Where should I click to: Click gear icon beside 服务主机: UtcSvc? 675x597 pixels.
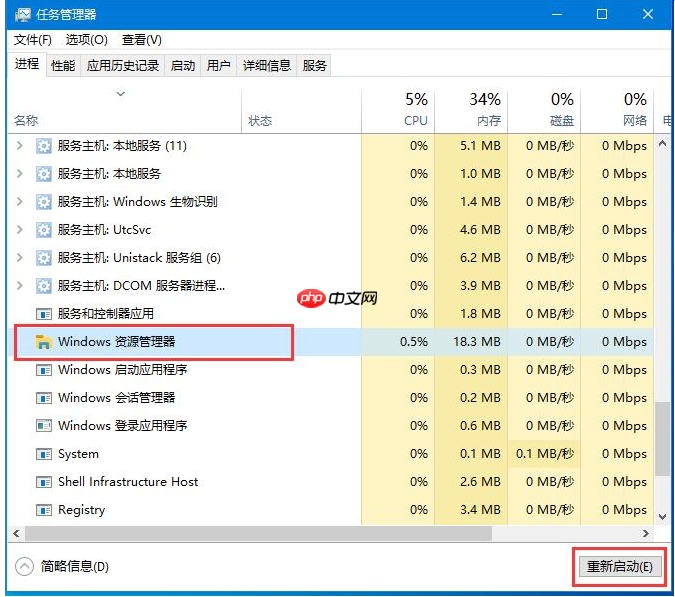pyautogui.click(x=43, y=230)
